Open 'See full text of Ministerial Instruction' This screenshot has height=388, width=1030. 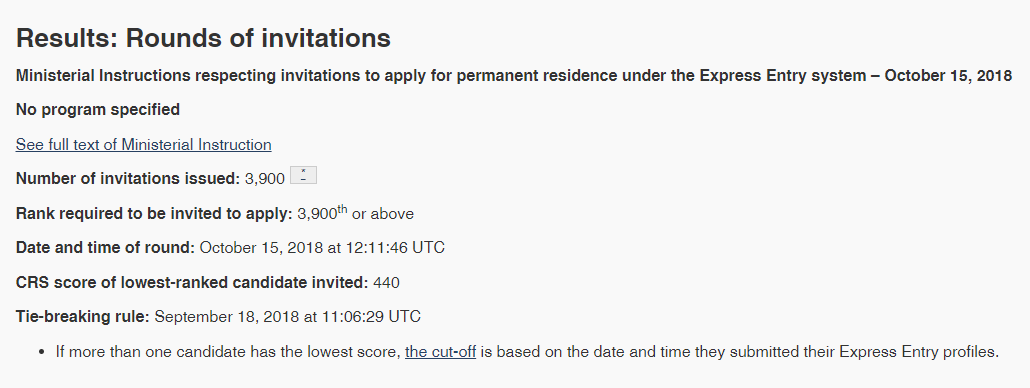[143, 144]
